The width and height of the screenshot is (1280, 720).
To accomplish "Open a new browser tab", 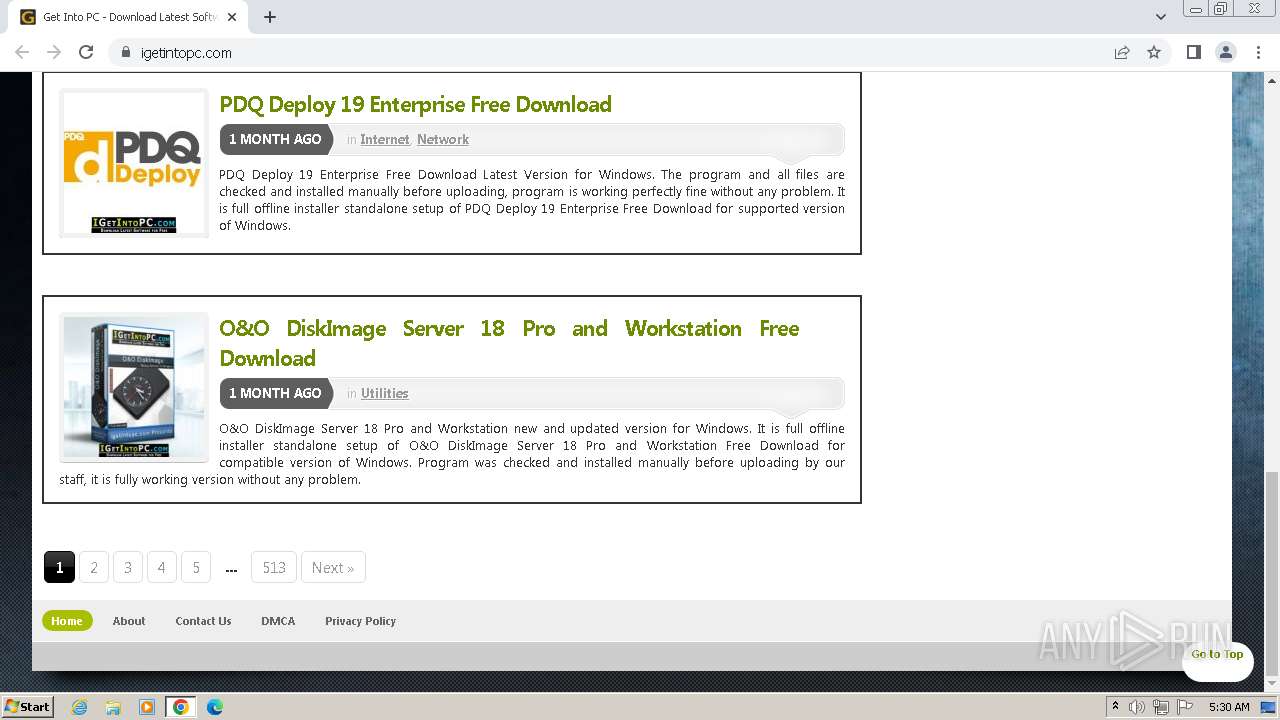I will point(270,17).
